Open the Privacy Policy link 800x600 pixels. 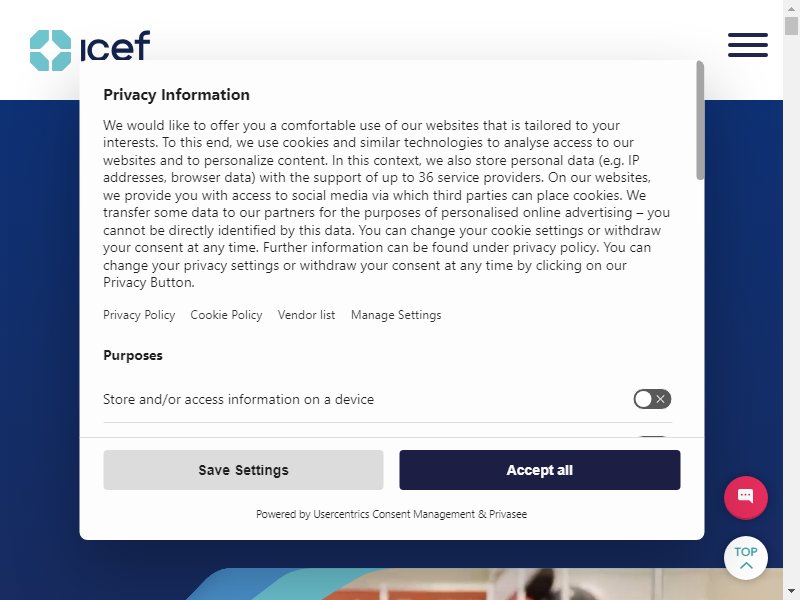pyautogui.click(x=139, y=315)
